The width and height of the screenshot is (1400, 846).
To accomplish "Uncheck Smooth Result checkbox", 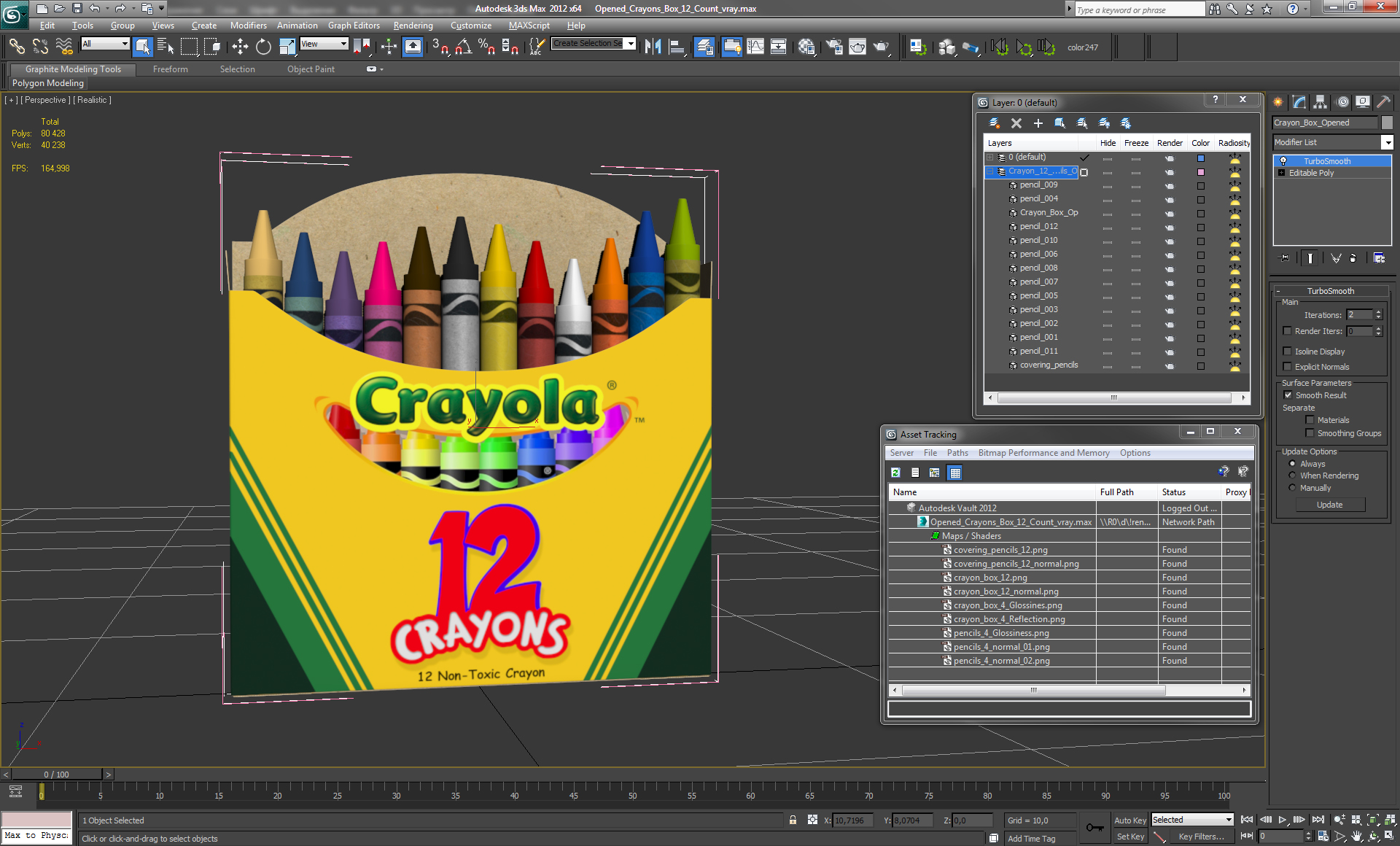I will click(1288, 395).
